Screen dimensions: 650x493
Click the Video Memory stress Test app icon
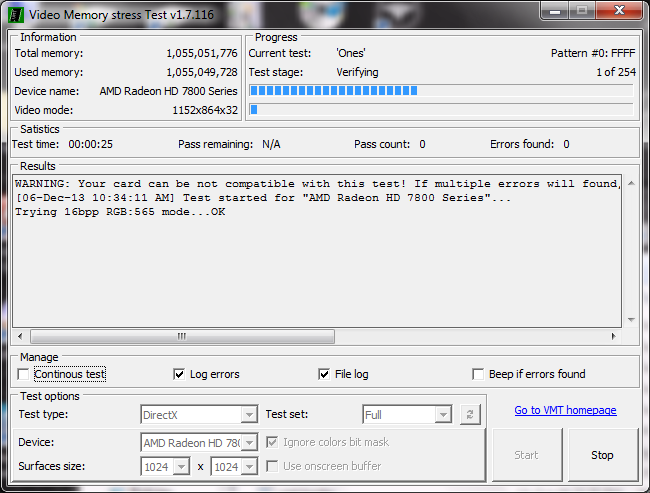(x=16, y=15)
